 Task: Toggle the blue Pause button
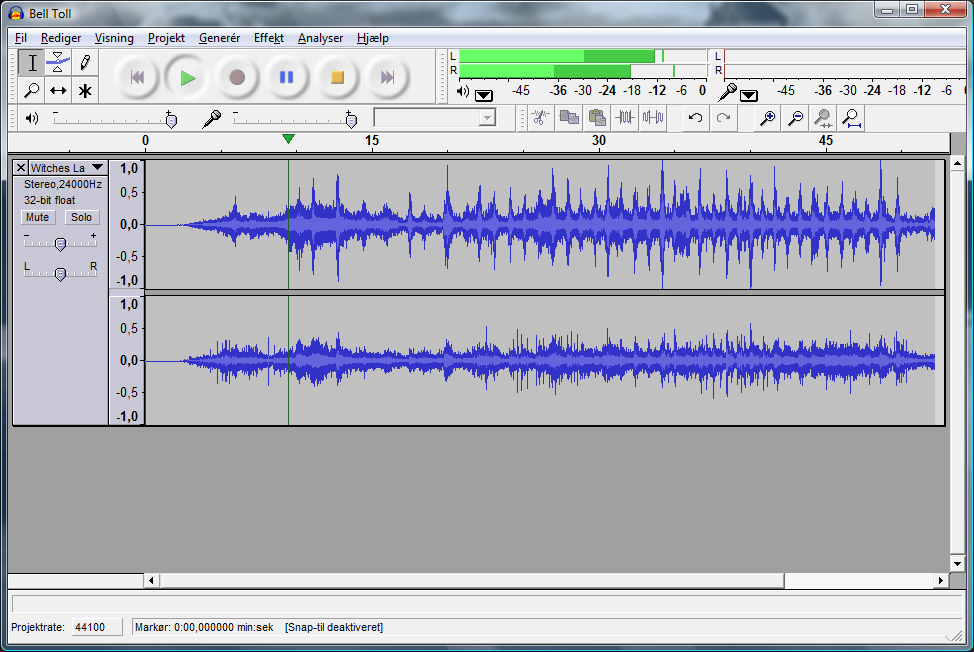(x=287, y=77)
